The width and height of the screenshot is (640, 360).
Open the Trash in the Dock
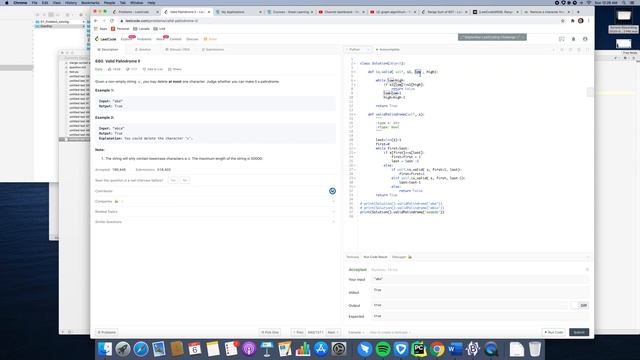pyautogui.click(x=535, y=349)
